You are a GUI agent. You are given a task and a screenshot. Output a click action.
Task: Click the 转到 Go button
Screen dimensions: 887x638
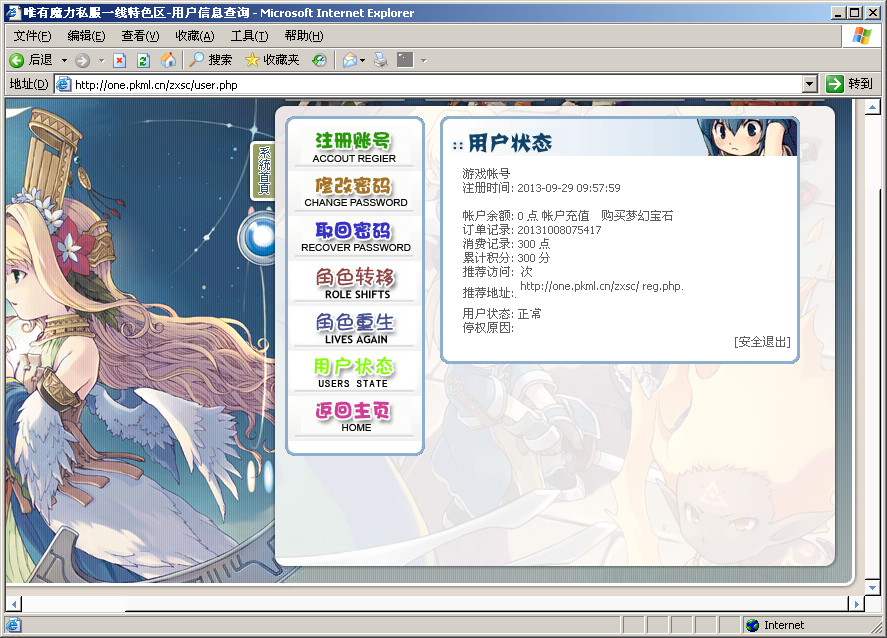(x=850, y=85)
